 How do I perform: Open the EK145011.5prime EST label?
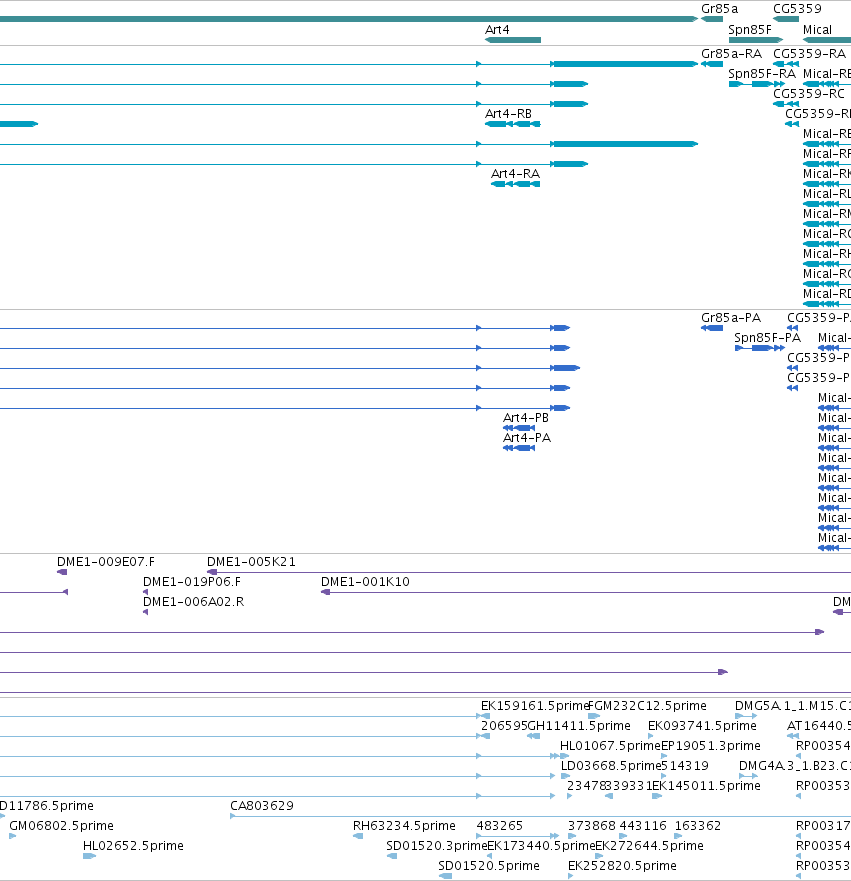706,786
